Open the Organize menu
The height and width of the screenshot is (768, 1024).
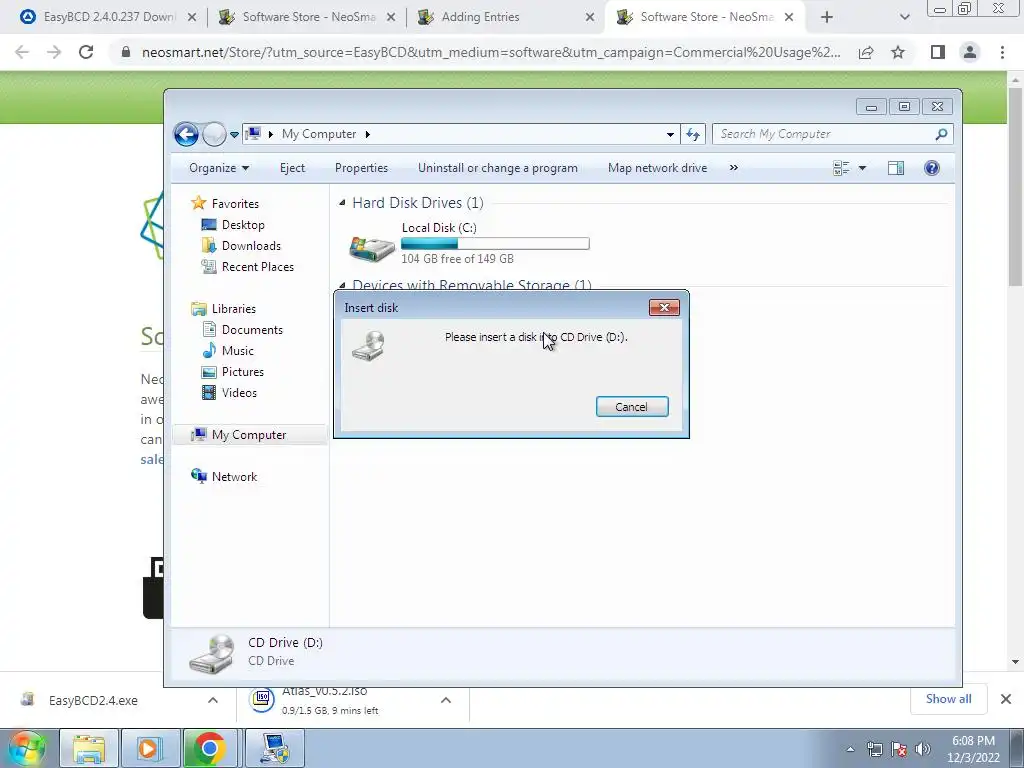(219, 168)
